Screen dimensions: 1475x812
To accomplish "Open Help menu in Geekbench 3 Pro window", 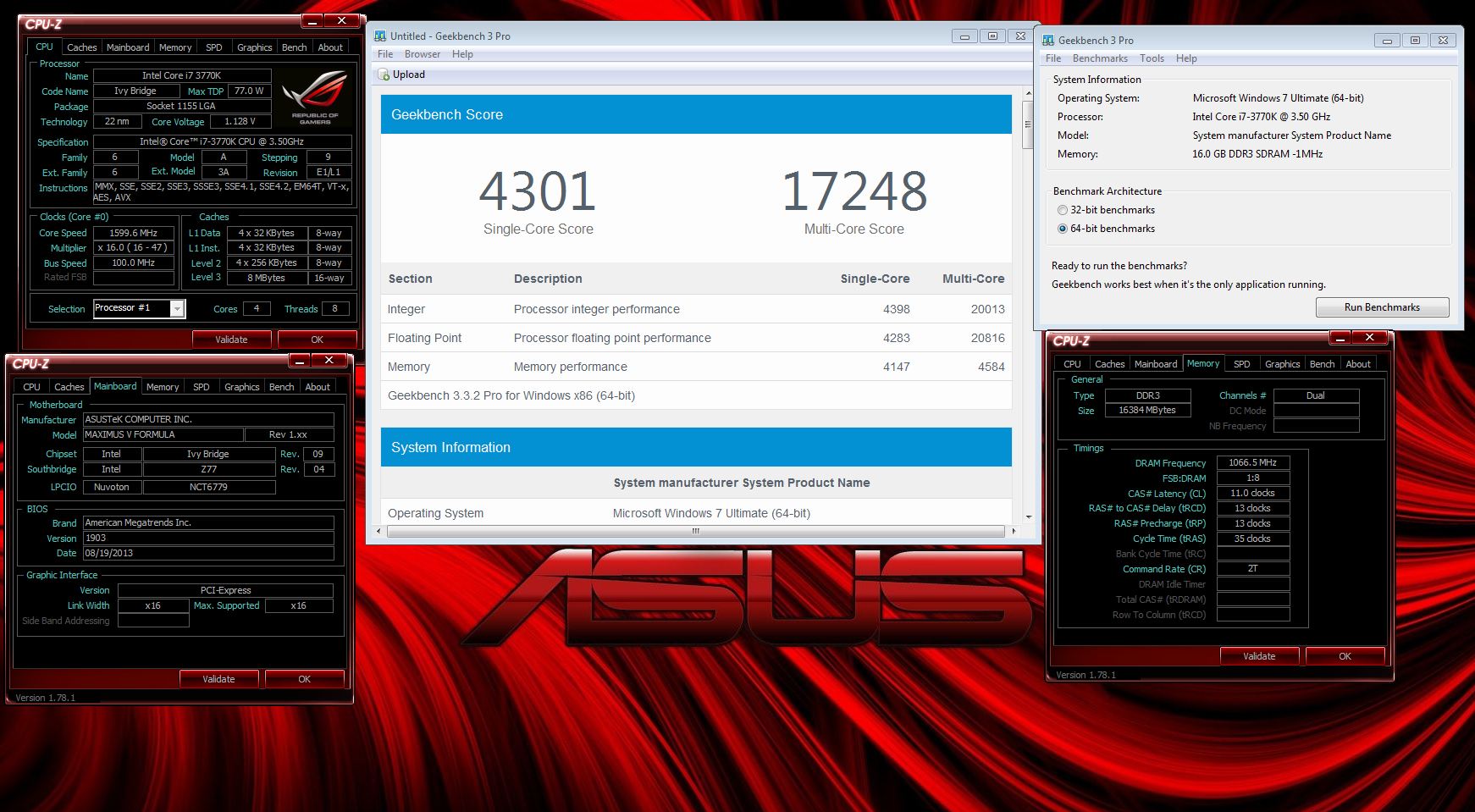I will (1186, 58).
